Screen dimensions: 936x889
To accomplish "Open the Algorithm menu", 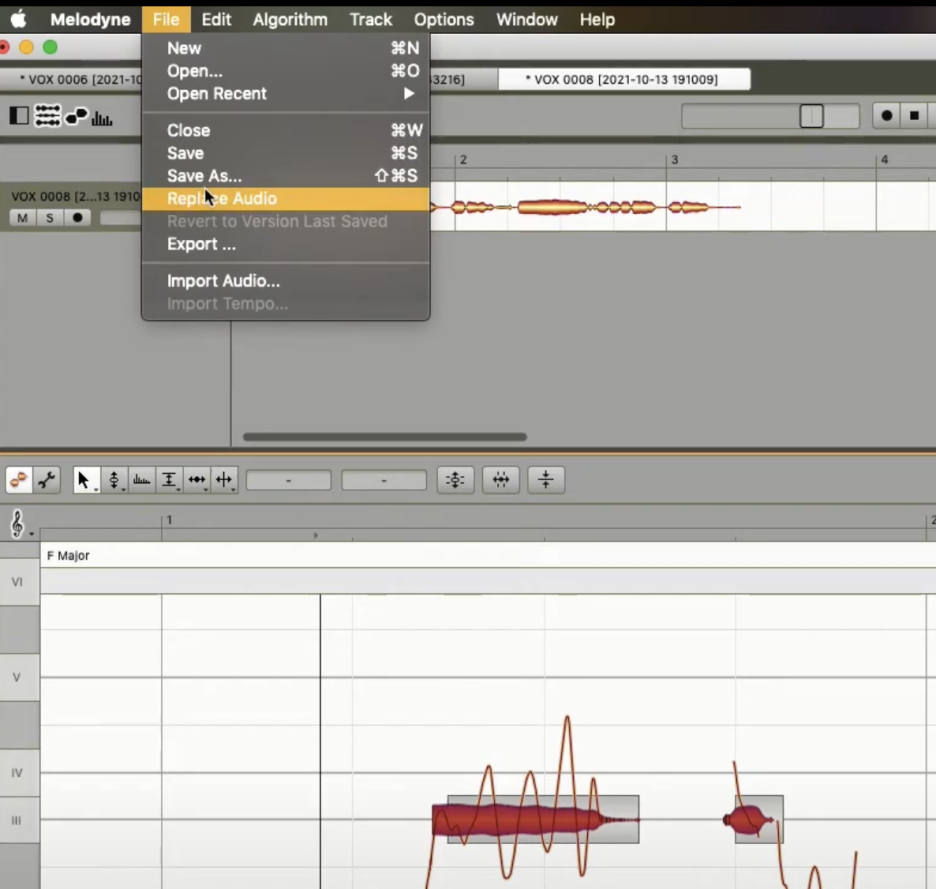I will pos(290,20).
